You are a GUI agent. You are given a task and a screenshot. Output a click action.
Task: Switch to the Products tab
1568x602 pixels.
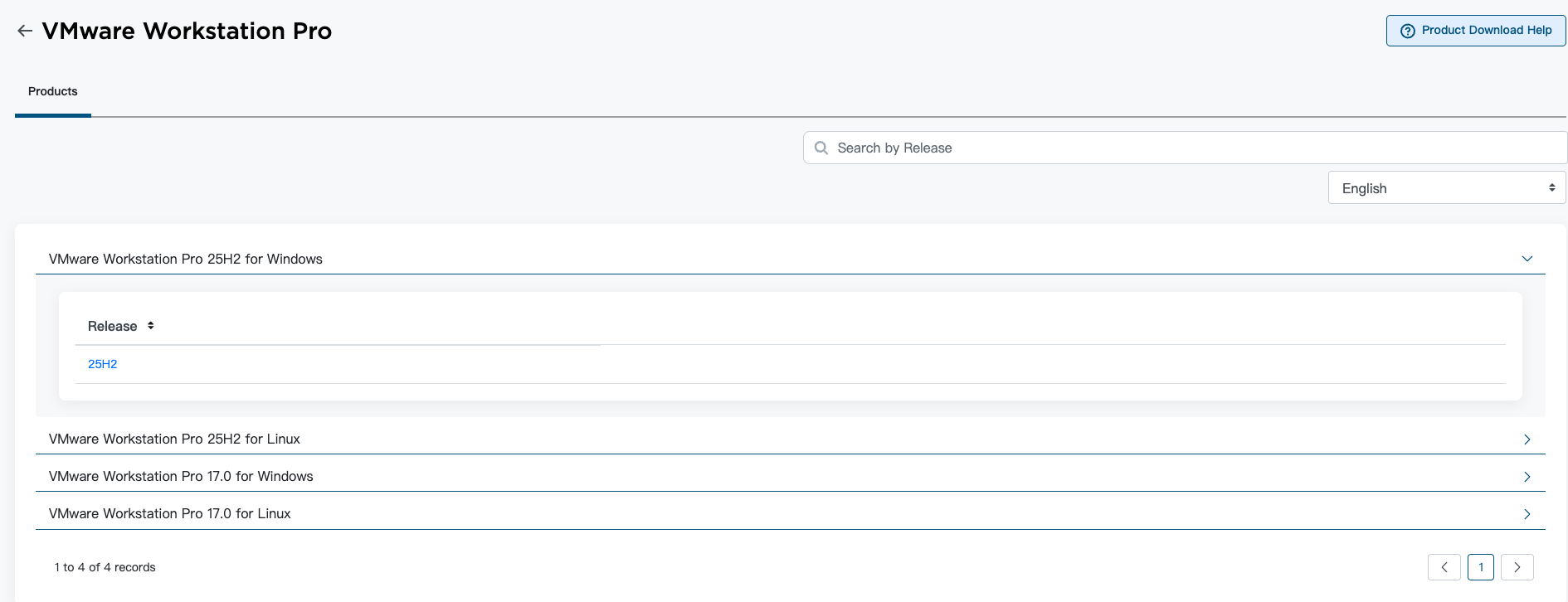click(53, 91)
